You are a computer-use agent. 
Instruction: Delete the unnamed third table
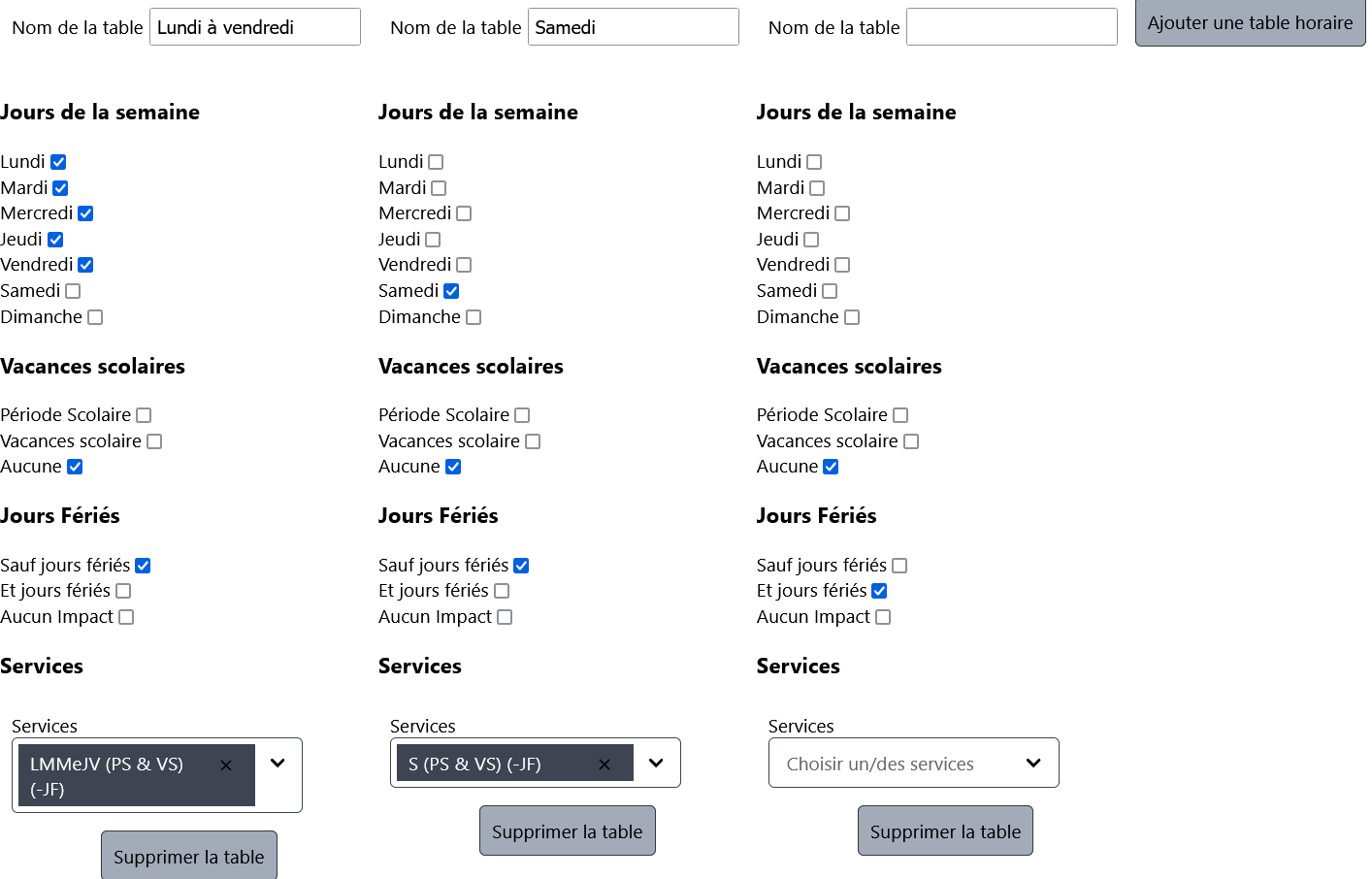click(945, 831)
